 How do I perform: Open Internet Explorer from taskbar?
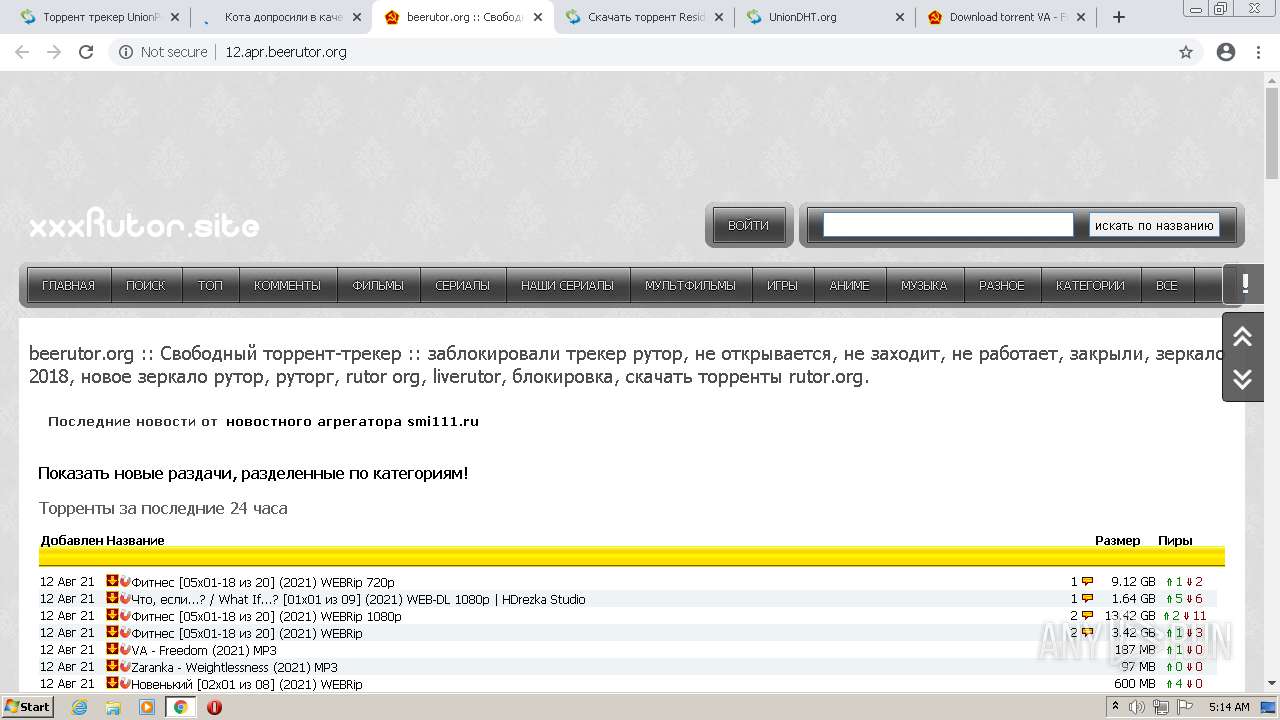coord(80,707)
